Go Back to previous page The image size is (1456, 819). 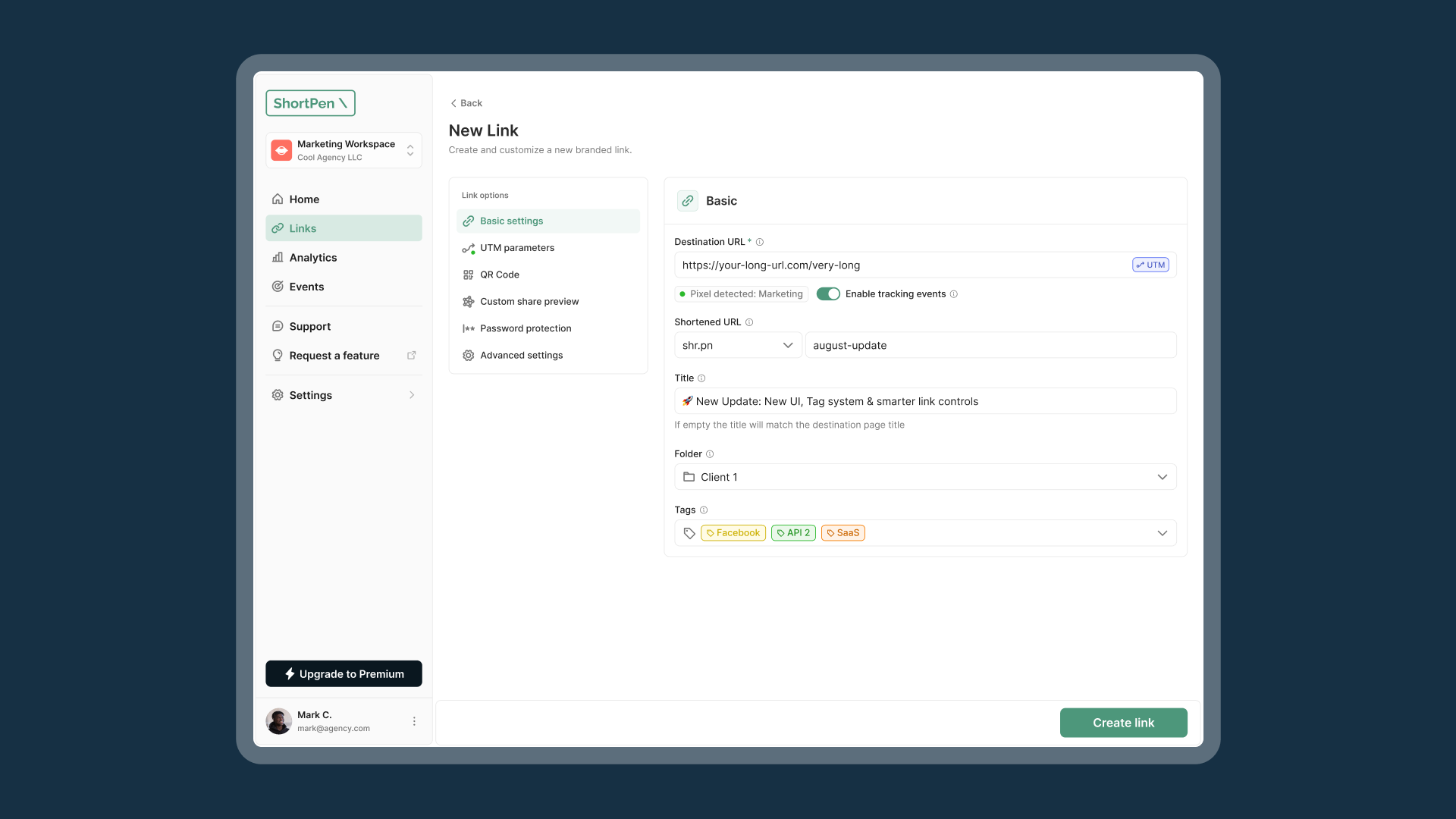(x=466, y=103)
